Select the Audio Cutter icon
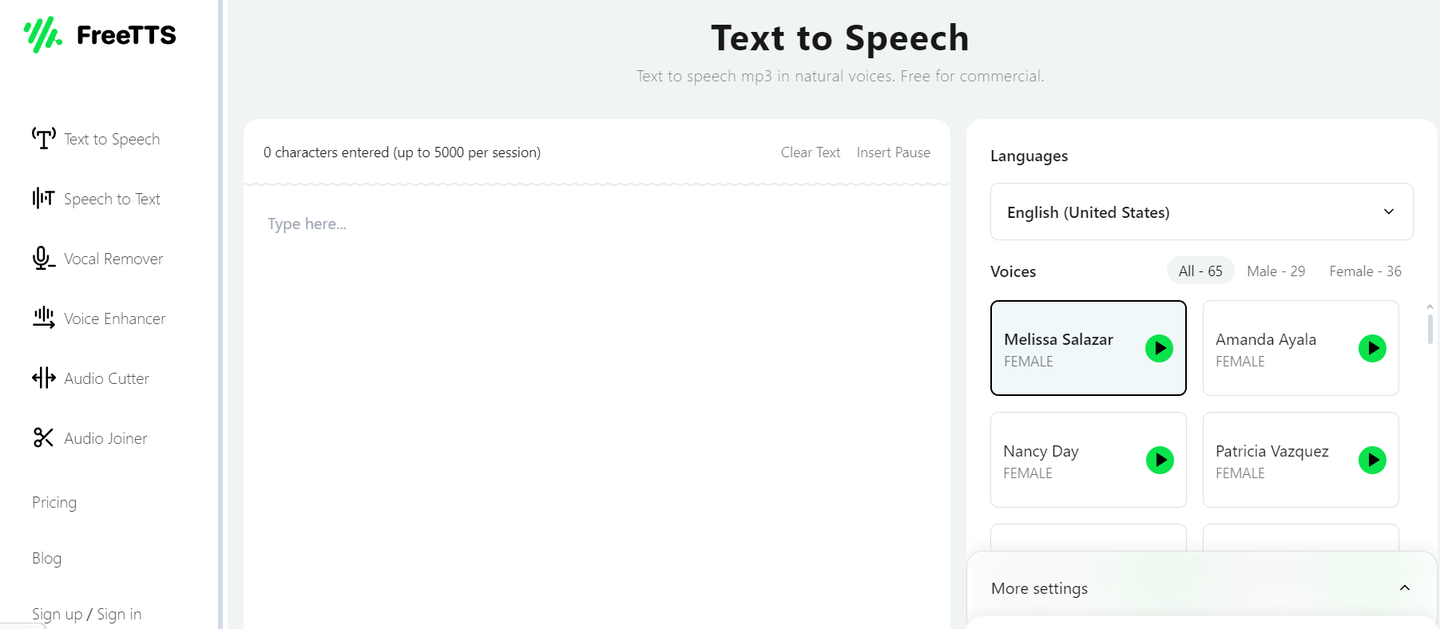Image resolution: width=1440 pixels, height=629 pixels. [43, 378]
